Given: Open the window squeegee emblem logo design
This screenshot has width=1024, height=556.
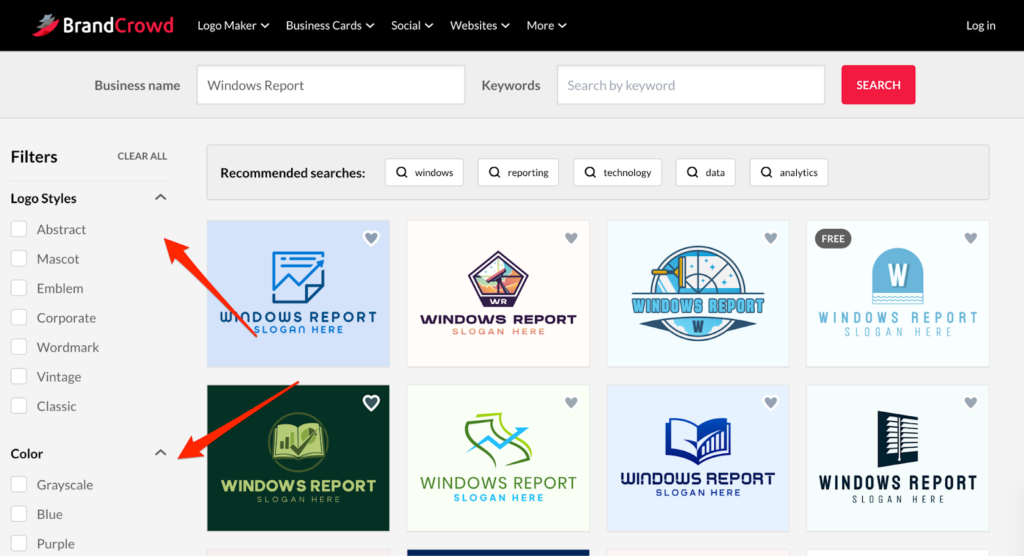Looking at the screenshot, I should point(698,293).
